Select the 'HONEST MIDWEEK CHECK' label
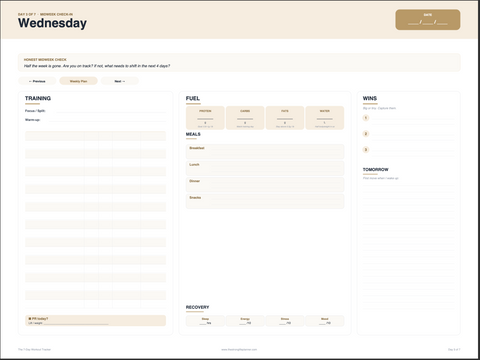The height and width of the screenshot is (360, 480). 45,60
